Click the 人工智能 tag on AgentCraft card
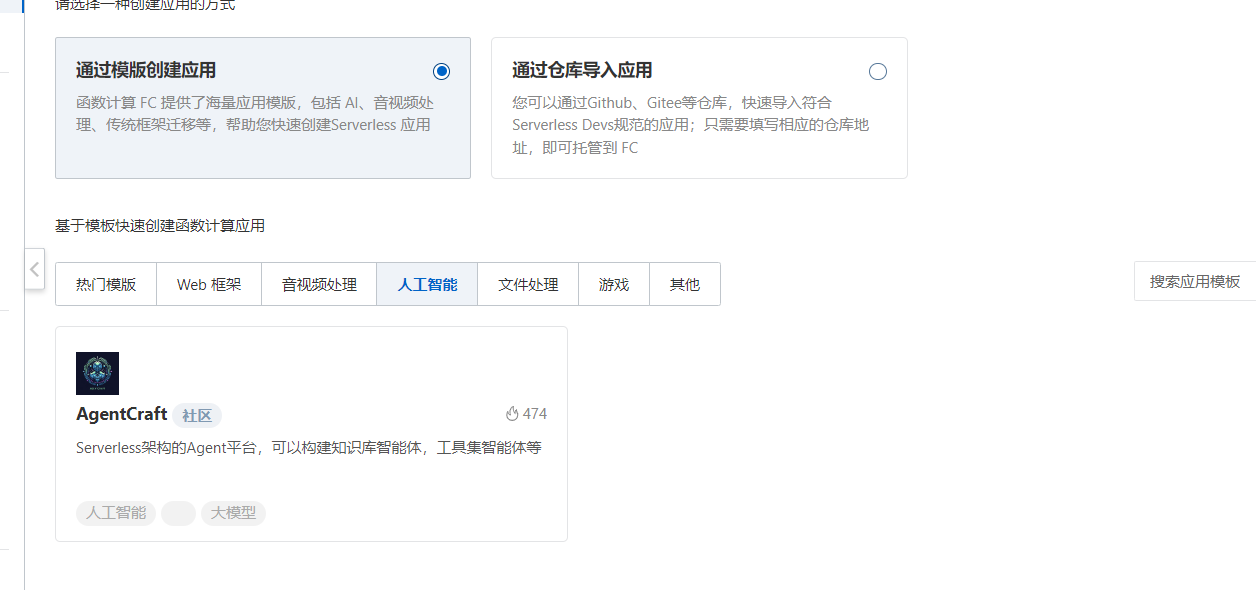 coord(116,513)
